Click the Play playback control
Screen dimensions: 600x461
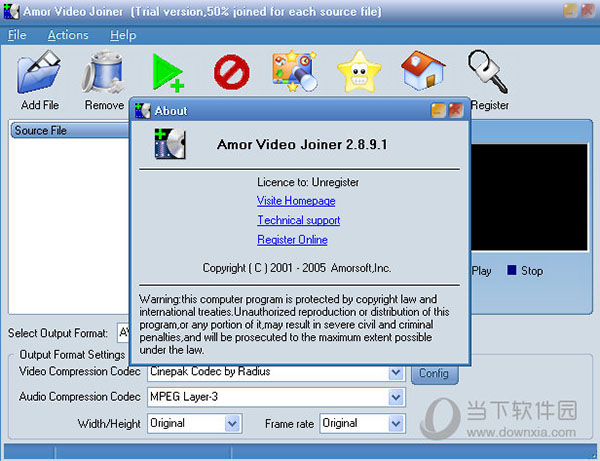(x=481, y=270)
